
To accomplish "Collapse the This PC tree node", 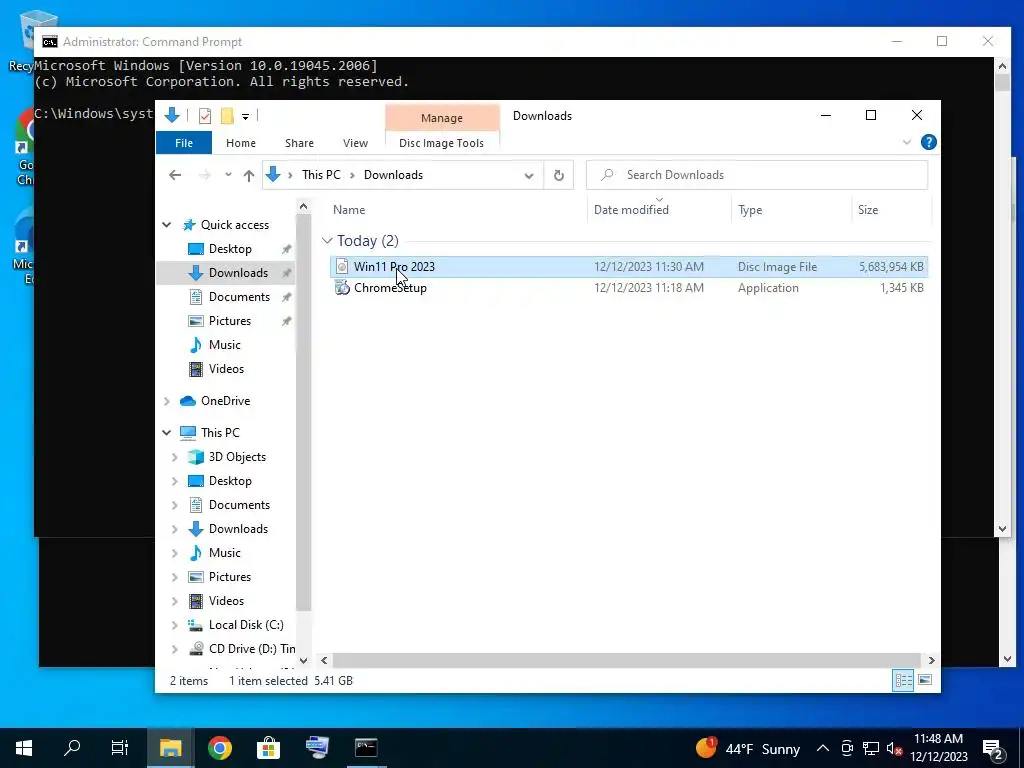I will (x=167, y=433).
